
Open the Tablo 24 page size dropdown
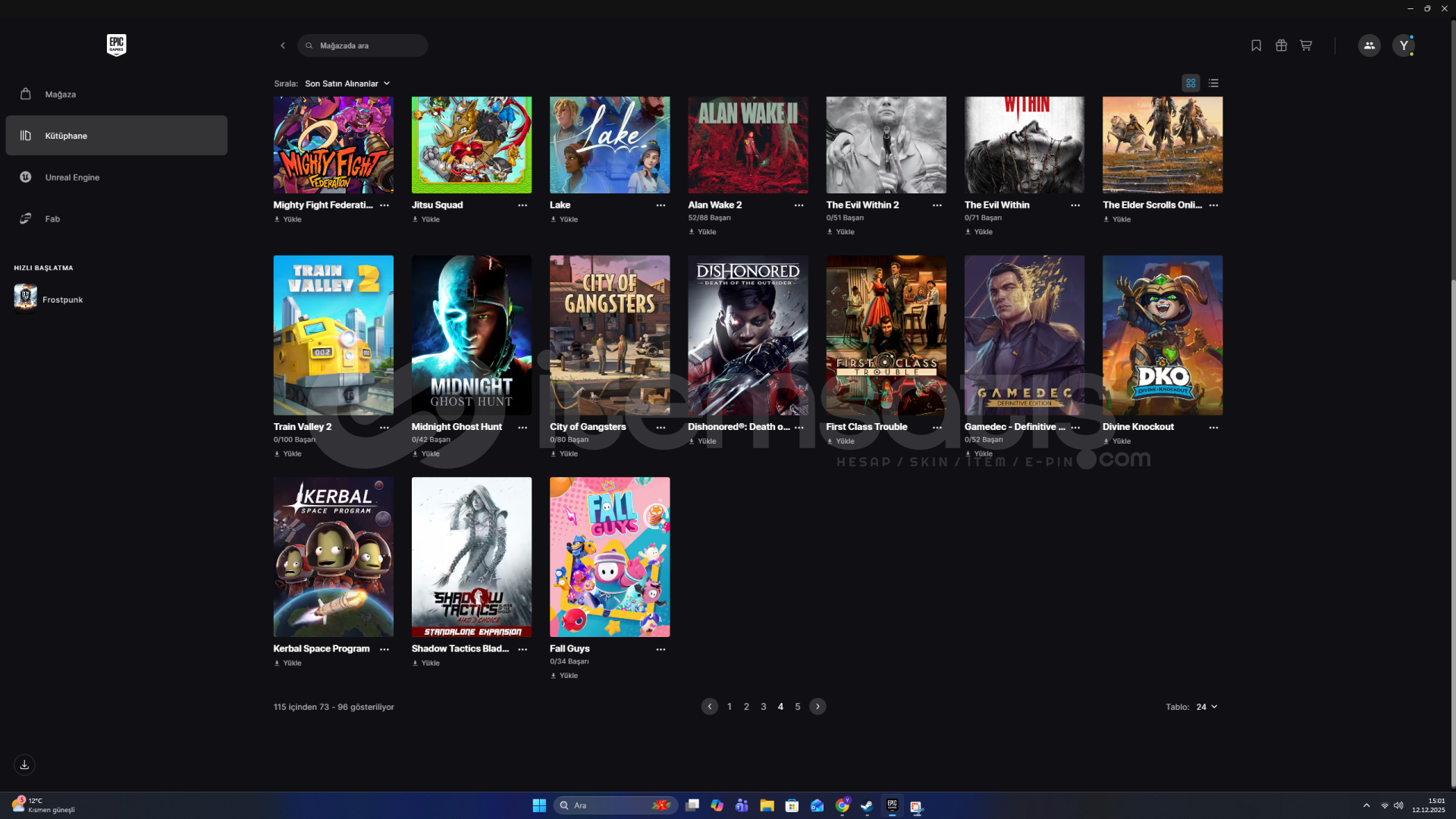click(x=1207, y=707)
